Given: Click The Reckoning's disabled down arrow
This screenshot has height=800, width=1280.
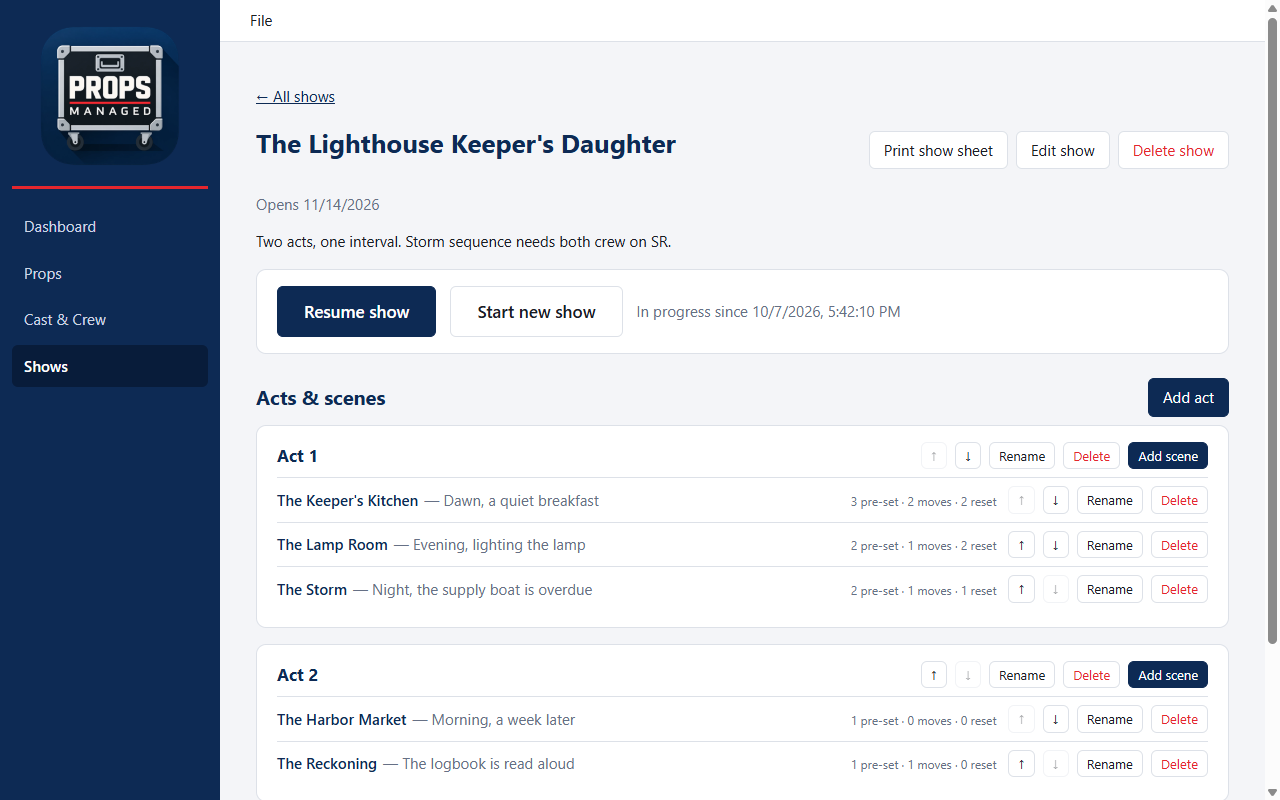Looking at the screenshot, I should [1056, 764].
